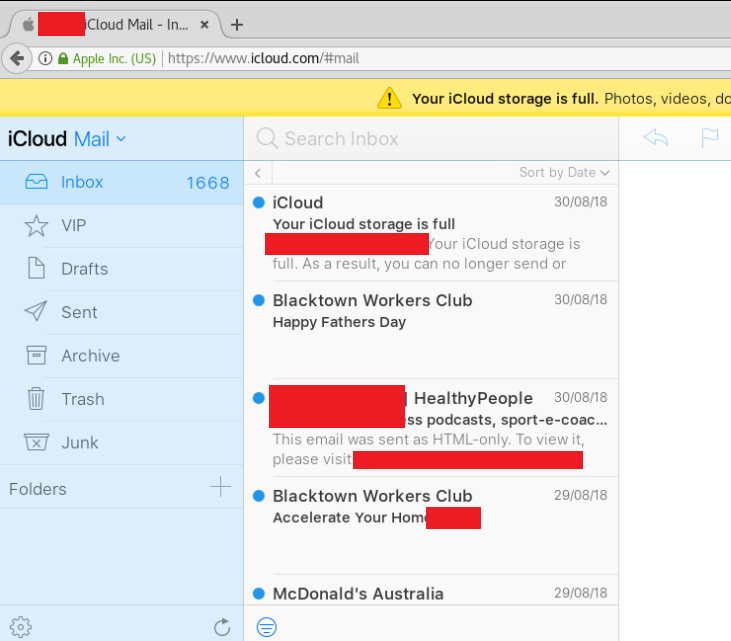Click the search magnifier icon
Screen dimensions: 731x641
tap(267, 138)
